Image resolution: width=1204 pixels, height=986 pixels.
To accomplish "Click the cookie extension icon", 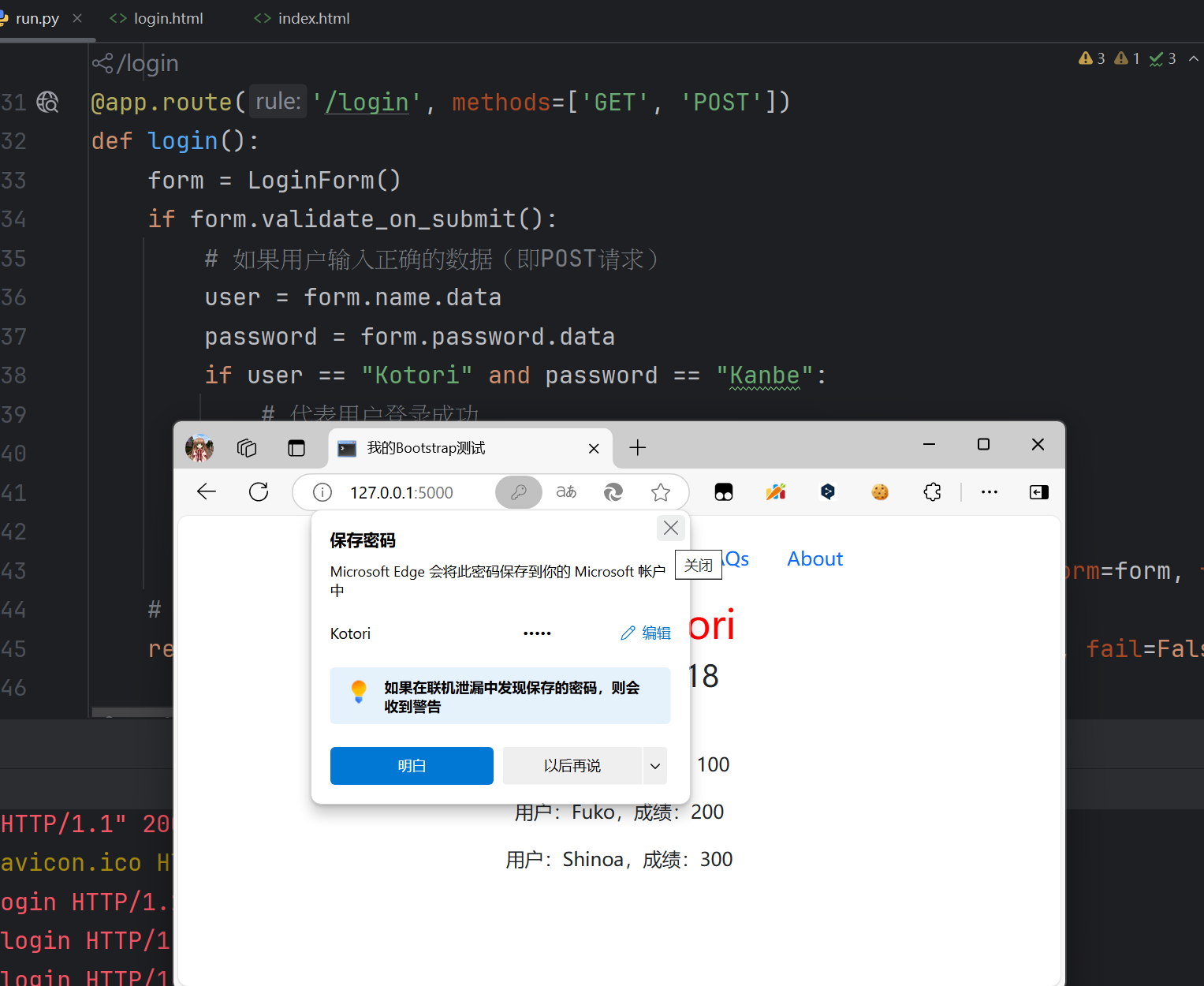I will point(880,492).
